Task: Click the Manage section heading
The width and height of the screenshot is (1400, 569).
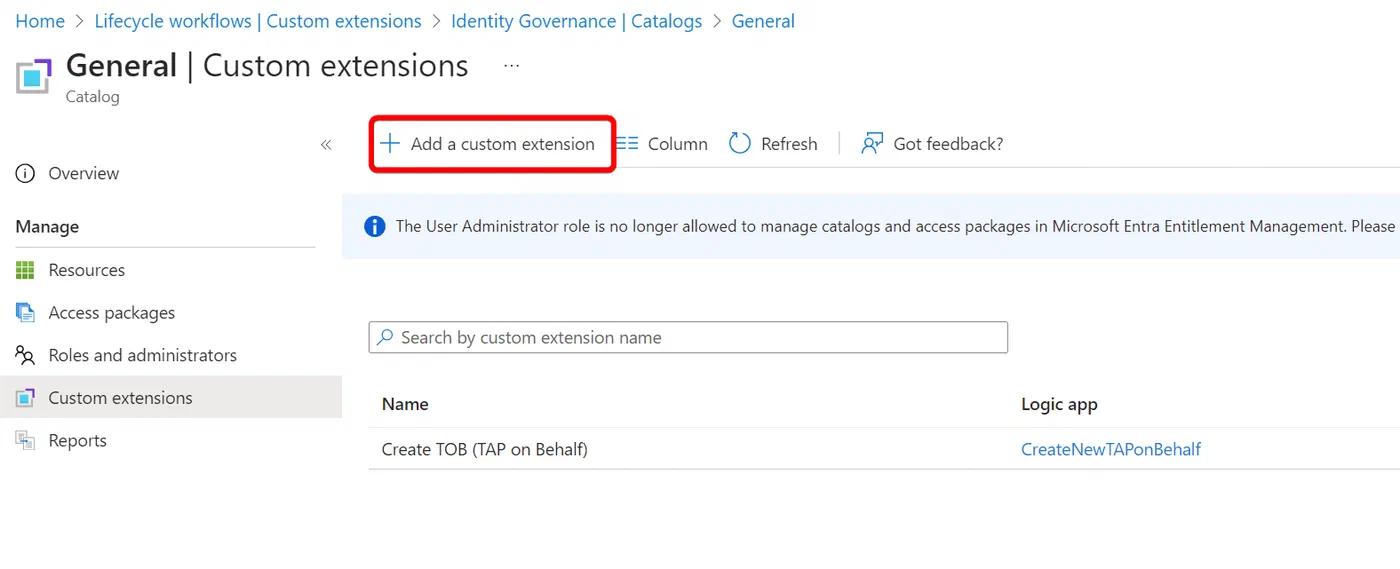Action: click(x=47, y=227)
